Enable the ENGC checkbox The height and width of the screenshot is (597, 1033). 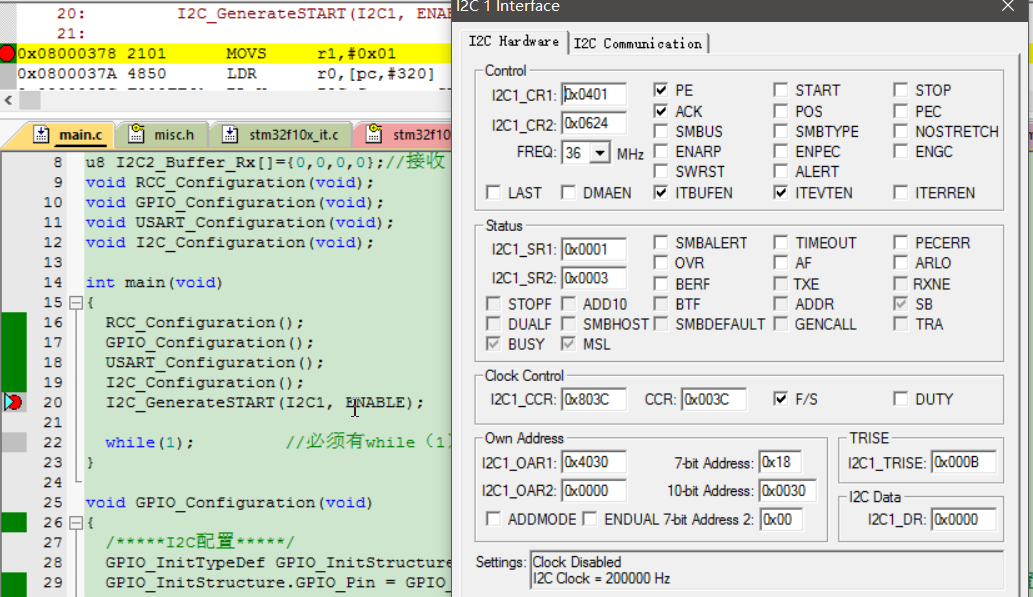click(901, 151)
